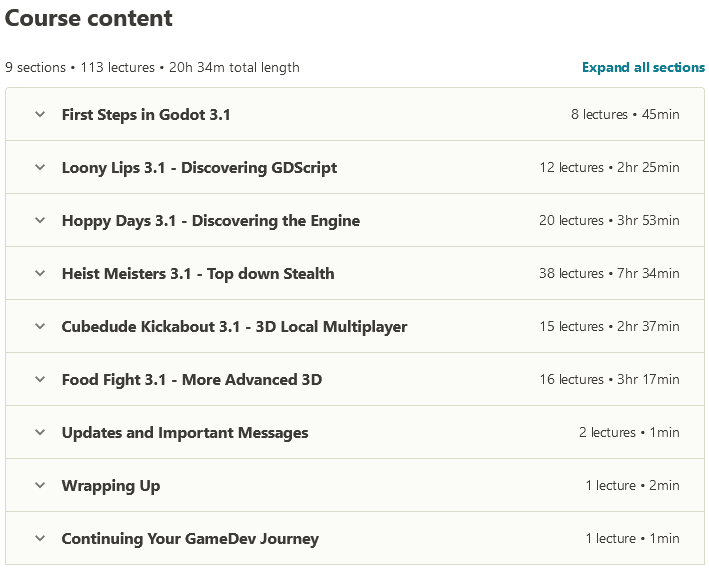This screenshot has height=571, width=709.
Task: Expand the Cubedude Kickabout 3.1 chevron
Action: click(x=40, y=326)
